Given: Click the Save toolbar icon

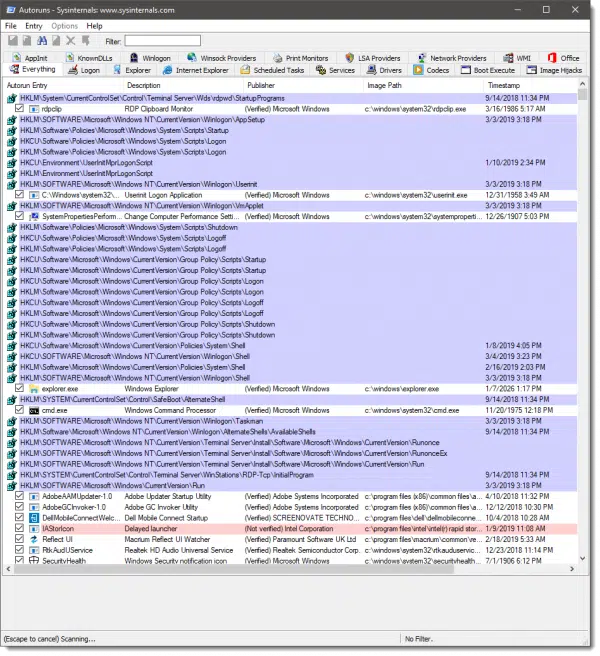Looking at the screenshot, I should 13,41.
